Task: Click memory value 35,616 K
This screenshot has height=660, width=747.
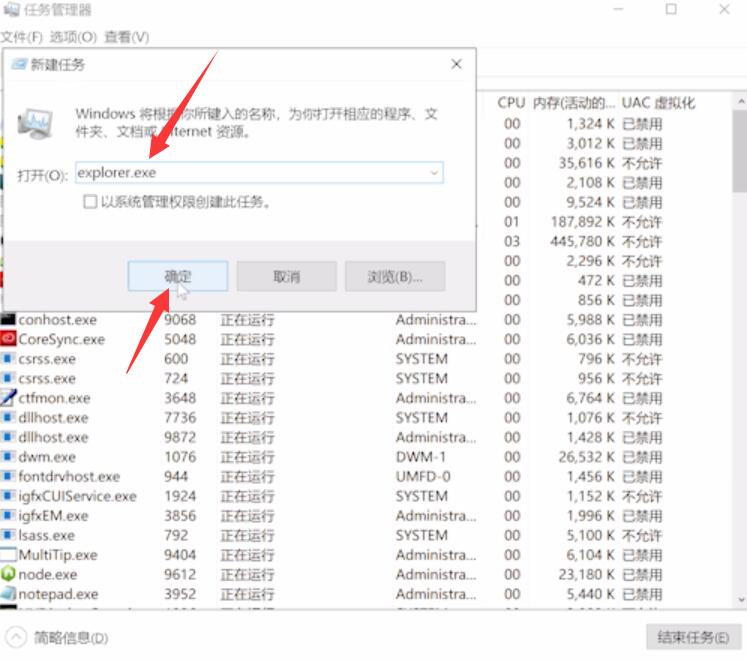Action: click(x=586, y=163)
